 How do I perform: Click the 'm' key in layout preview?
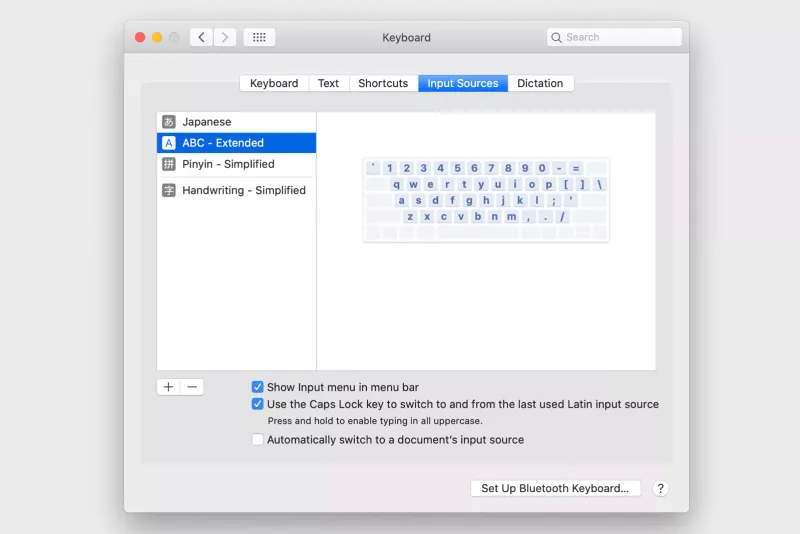(x=511, y=217)
